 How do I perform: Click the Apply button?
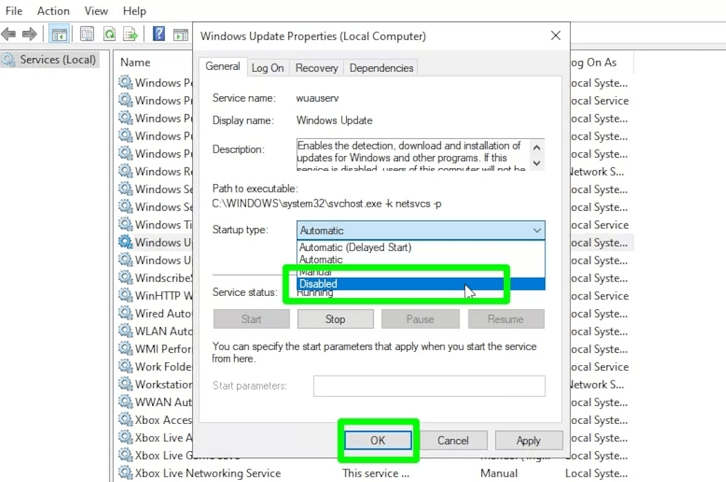pos(528,440)
